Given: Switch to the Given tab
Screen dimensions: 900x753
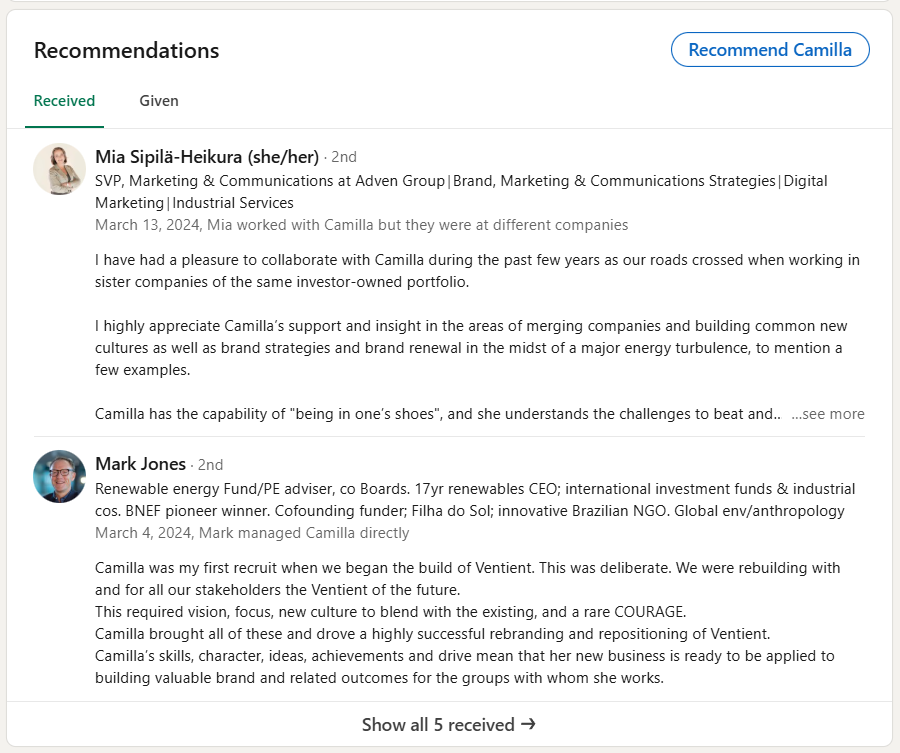Looking at the screenshot, I should tap(159, 101).
